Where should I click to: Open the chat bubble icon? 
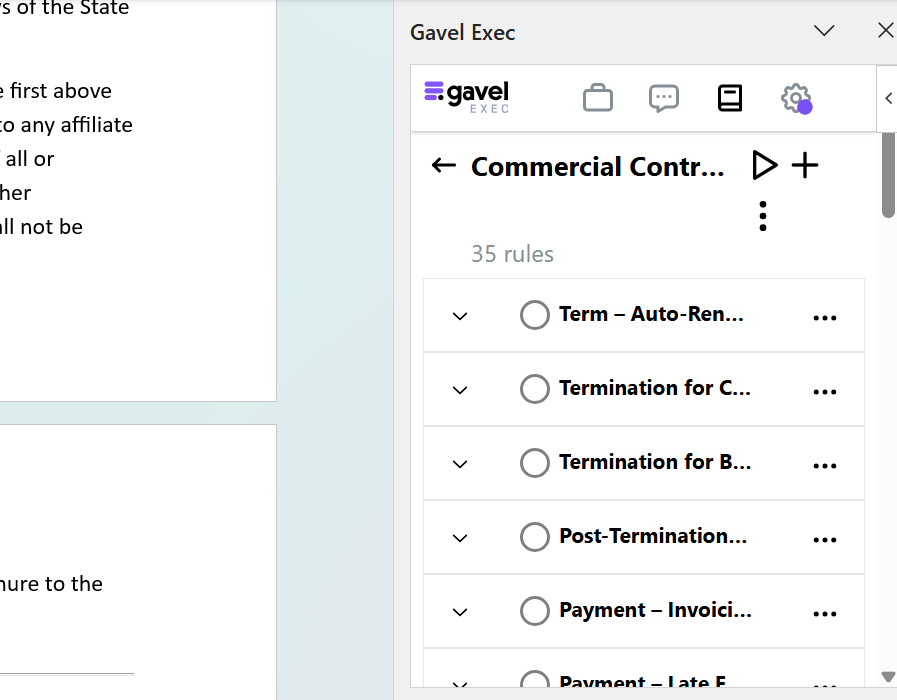click(x=664, y=98)
